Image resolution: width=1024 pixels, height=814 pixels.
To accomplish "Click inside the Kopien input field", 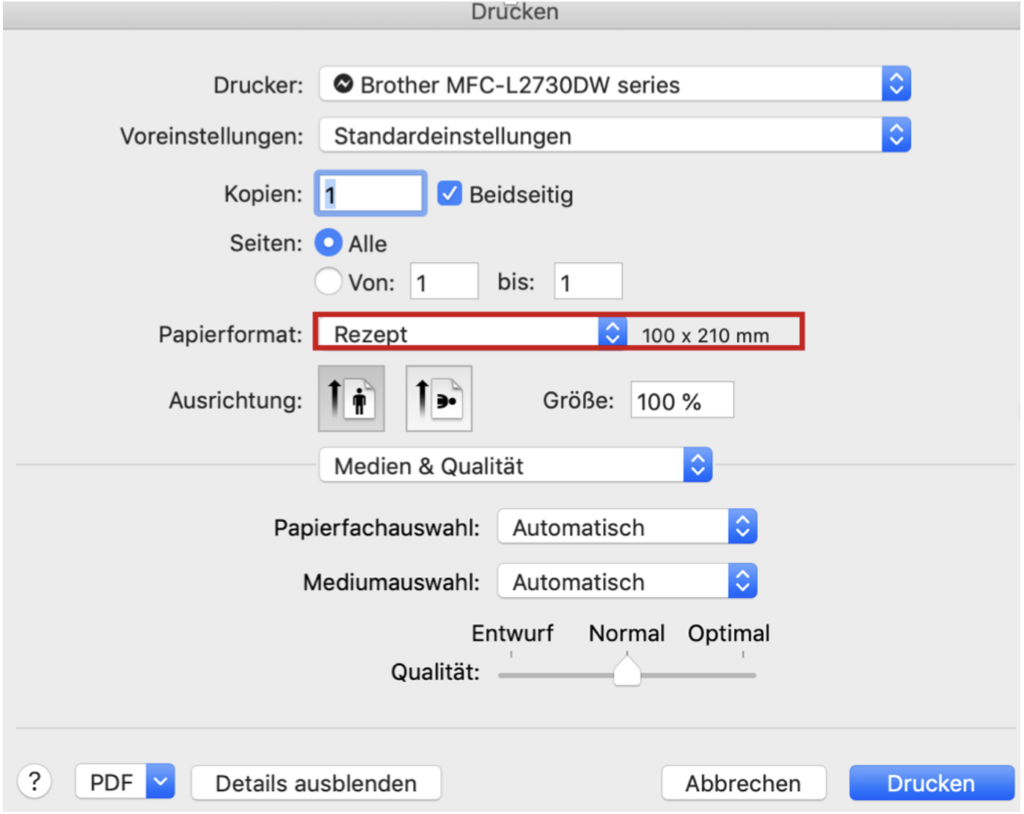I will click(x=369, y=193).
